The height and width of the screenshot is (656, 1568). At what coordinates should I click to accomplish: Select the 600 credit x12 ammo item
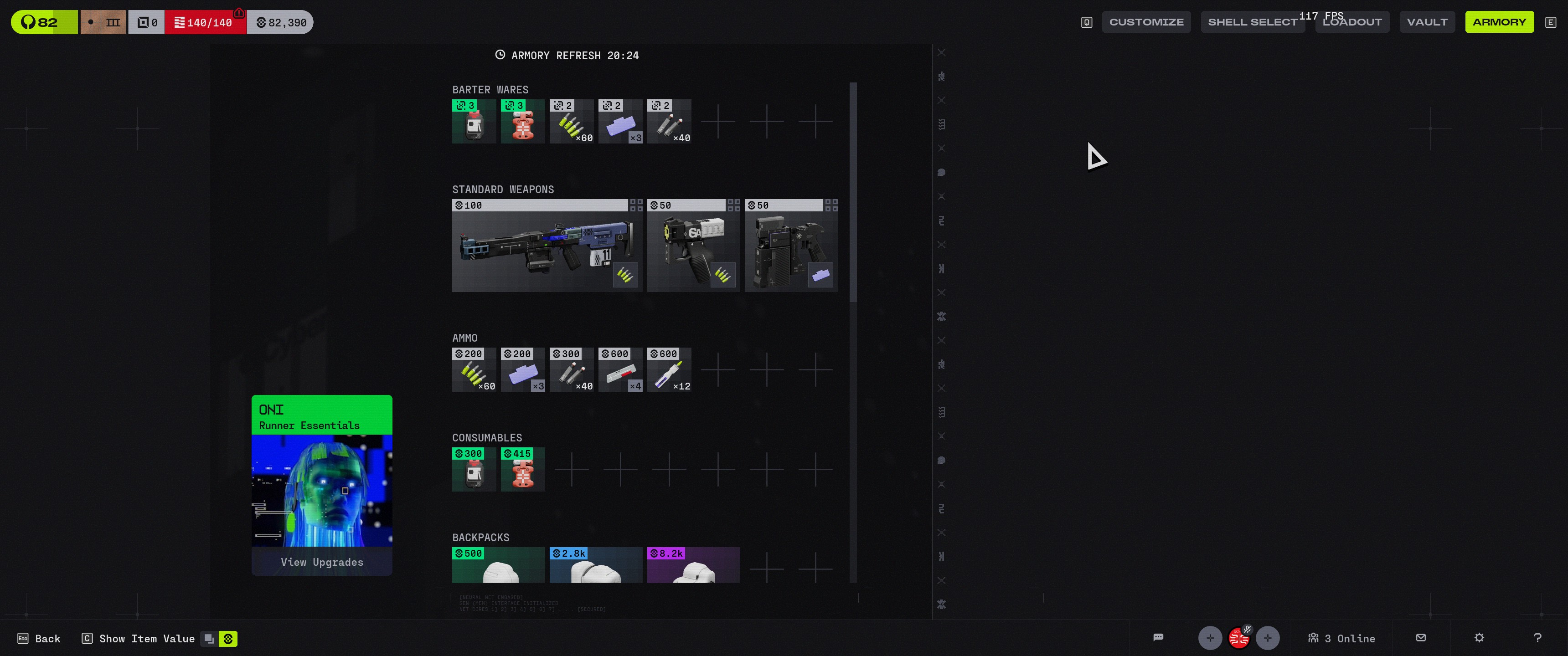pos(669,370)
